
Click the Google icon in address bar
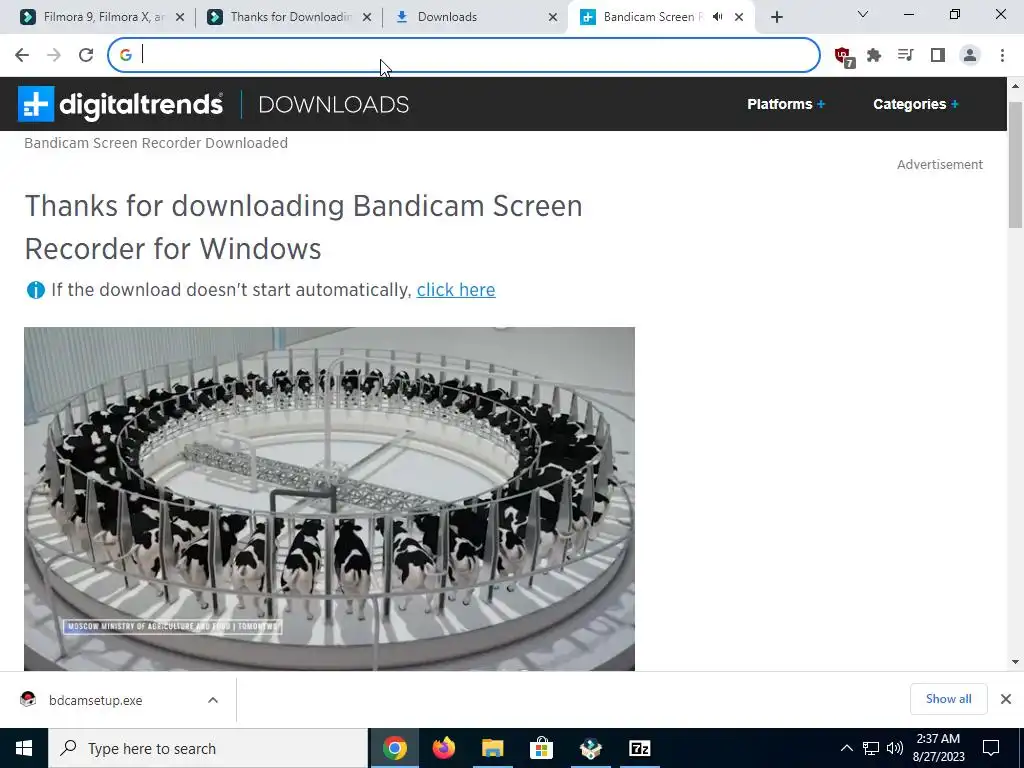click(125, 55)
